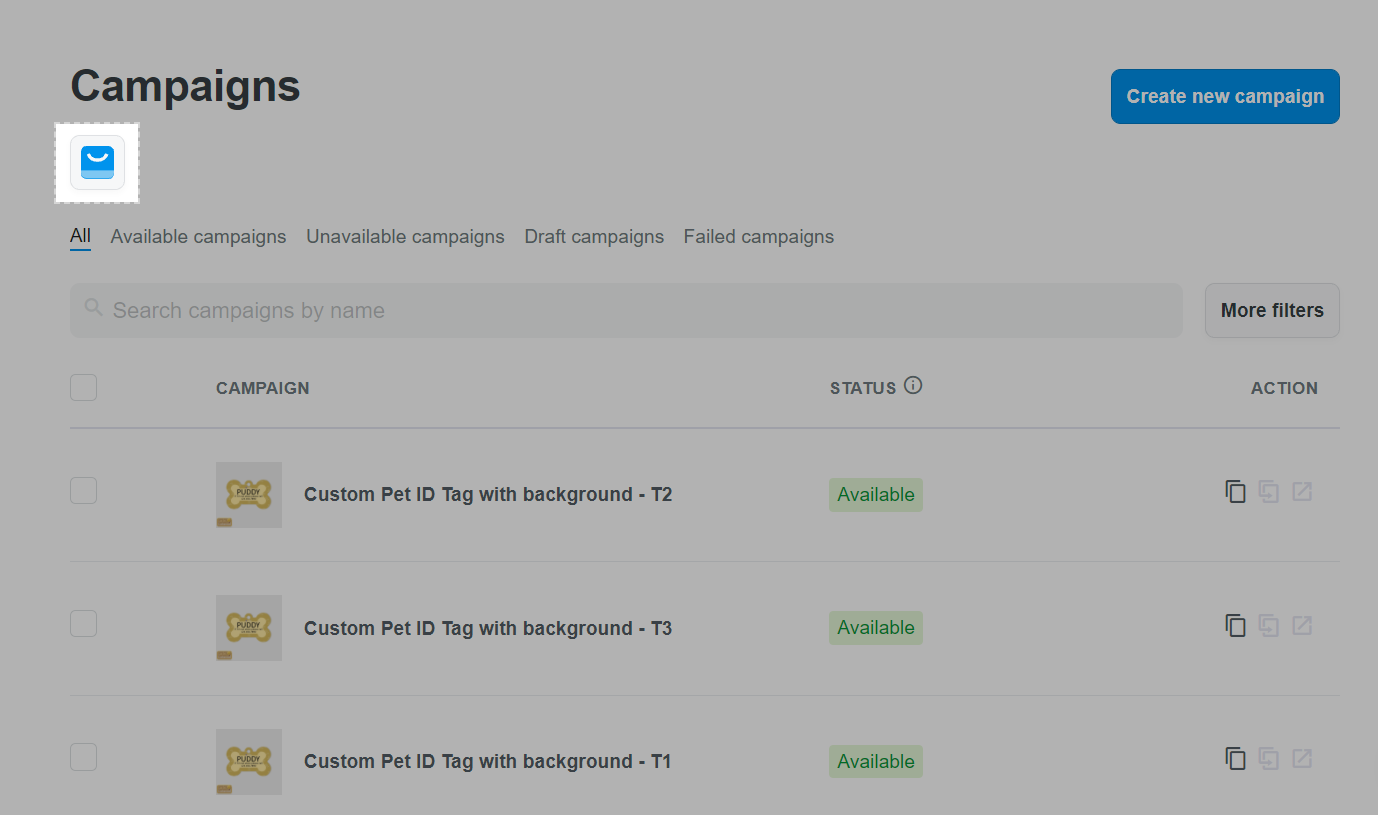Focus the Search campaigns by name field
The image size is (1378, 815).
click(626, 310)
